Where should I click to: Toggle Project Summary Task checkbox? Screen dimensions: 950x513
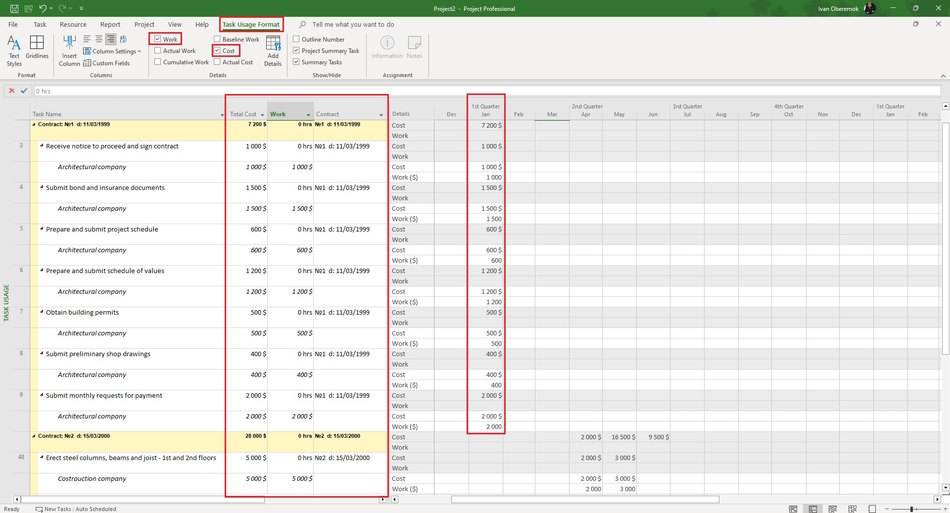pos(296,51)
